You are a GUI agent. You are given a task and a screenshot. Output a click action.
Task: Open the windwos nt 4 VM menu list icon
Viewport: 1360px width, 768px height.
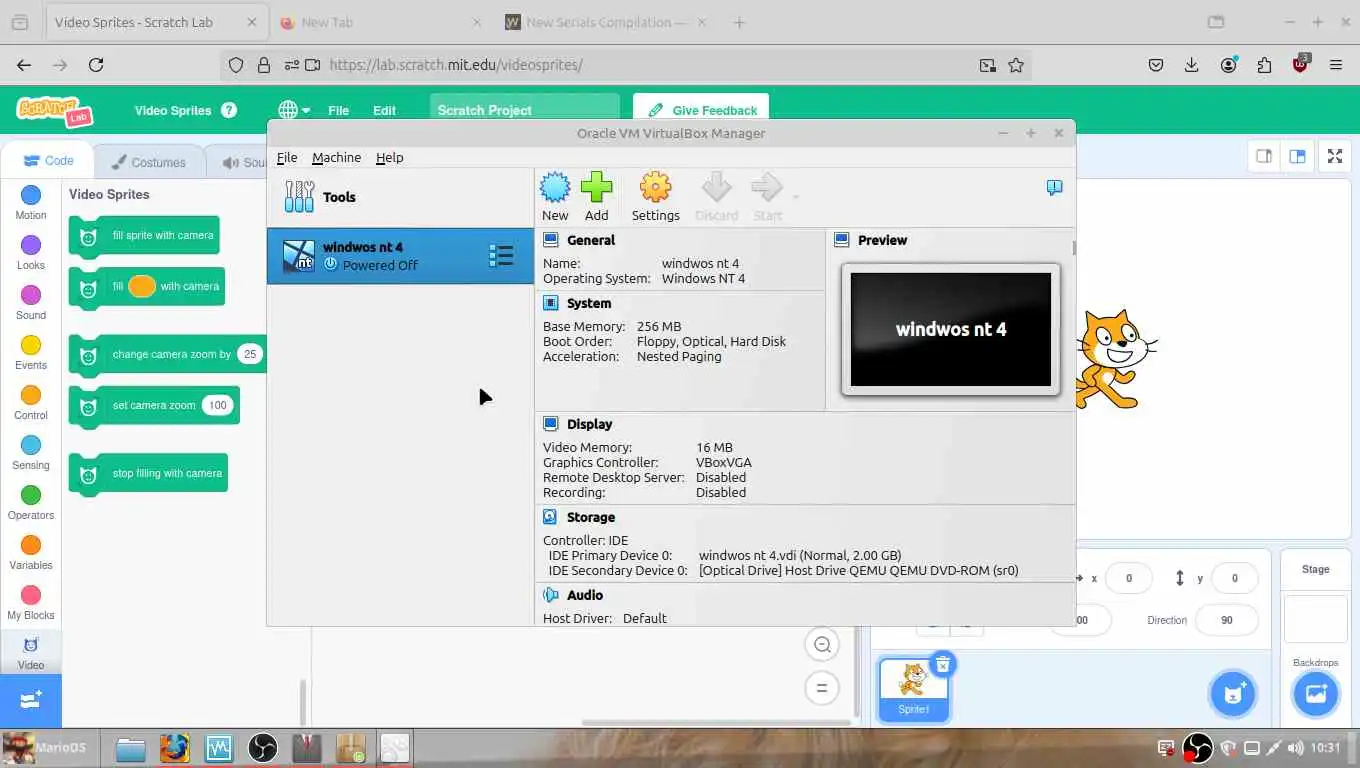click(501, 256)
